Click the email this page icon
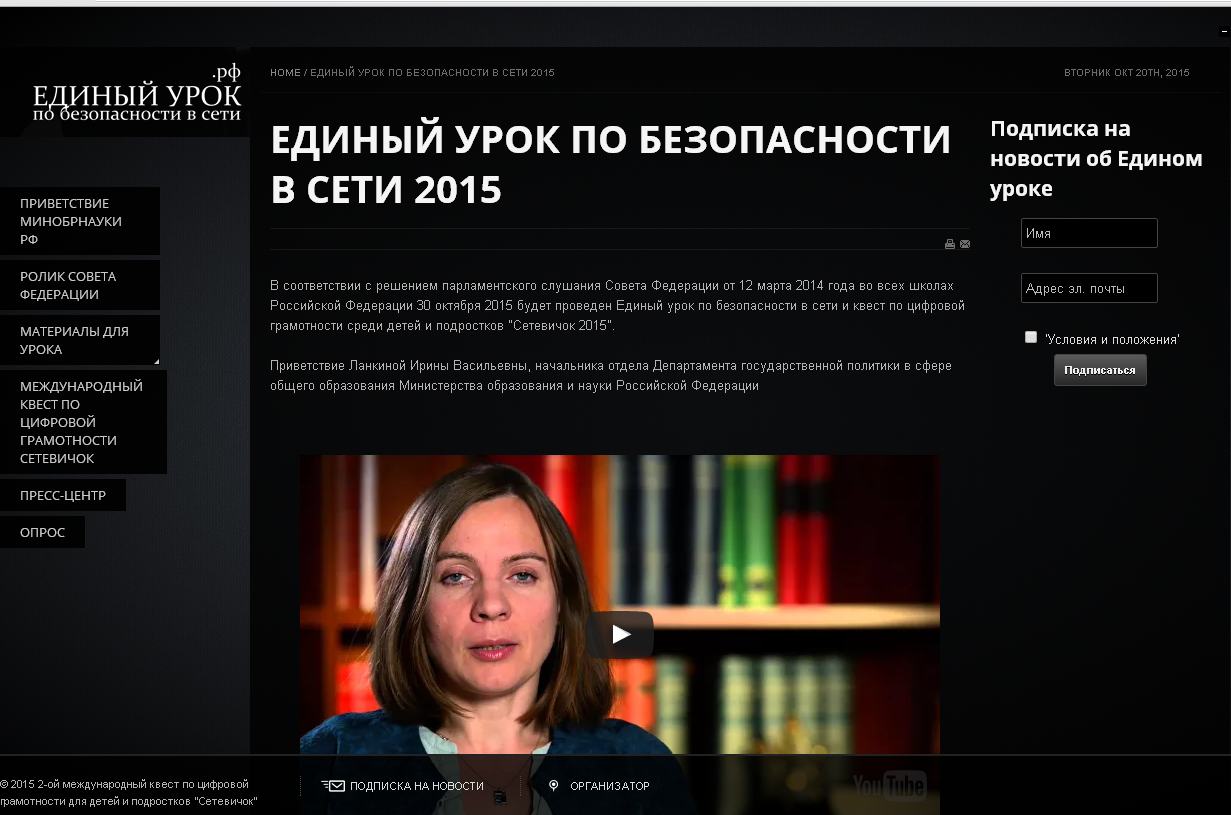This screenshot has height=815, width=1231. (x=965, y=244)
